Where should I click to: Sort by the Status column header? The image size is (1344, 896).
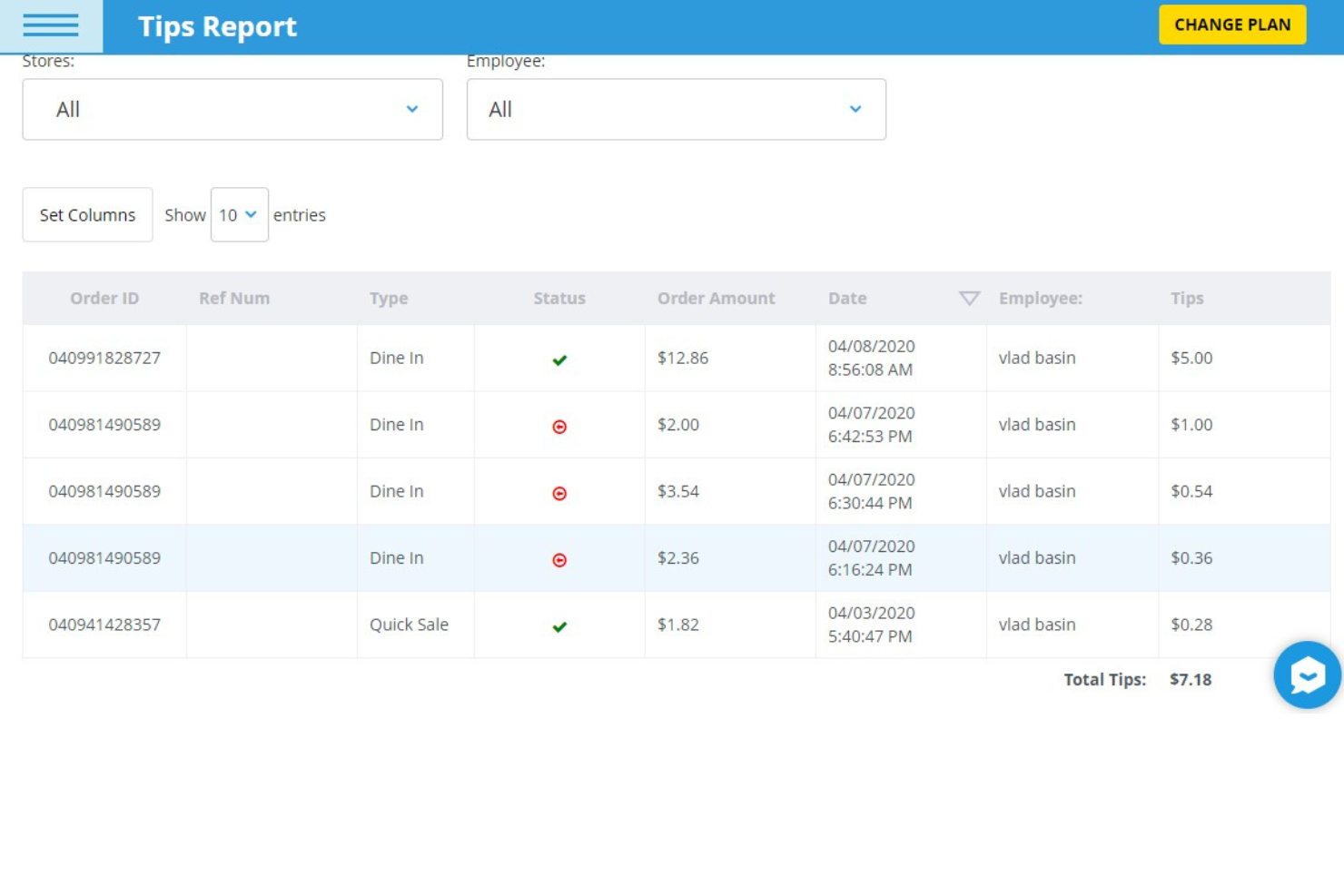tap(559, 298)
